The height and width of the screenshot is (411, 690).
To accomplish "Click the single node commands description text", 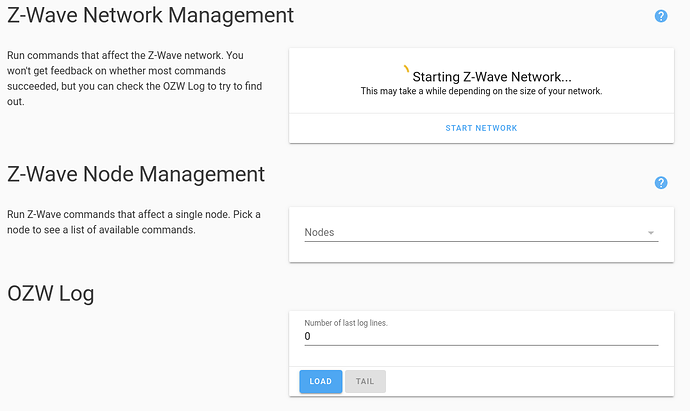I will tap(132, 222).
